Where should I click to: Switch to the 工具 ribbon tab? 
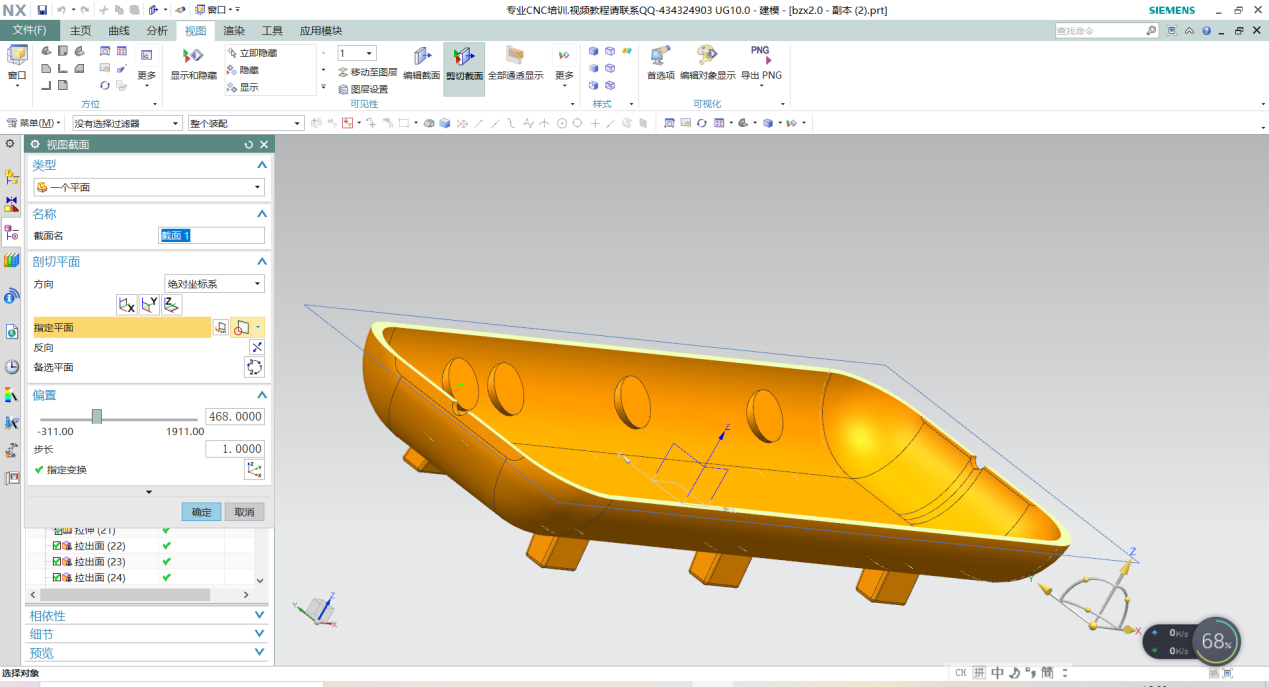tap(272, 31)
